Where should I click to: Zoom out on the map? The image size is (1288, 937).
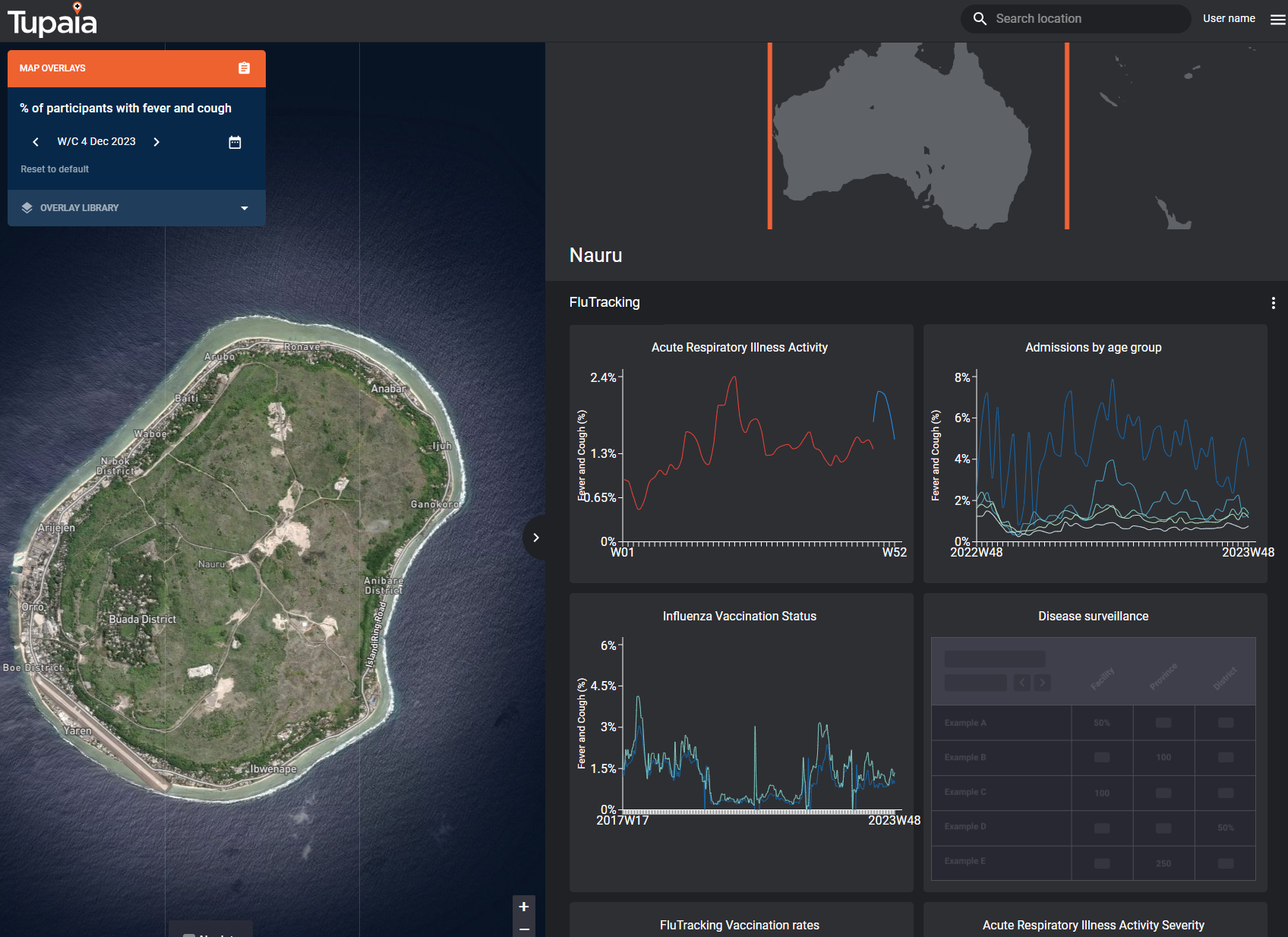click(x=524, y=929)
